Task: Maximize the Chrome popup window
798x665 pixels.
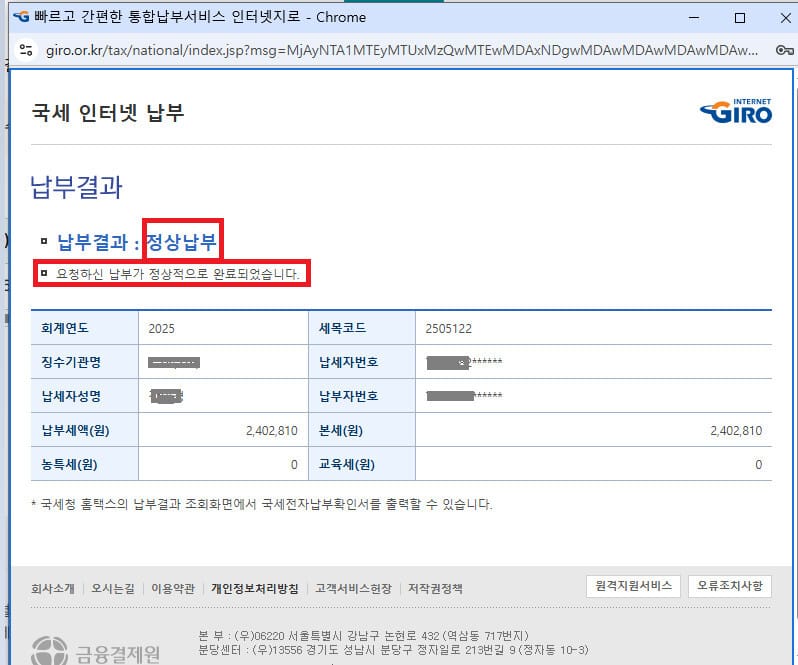Action: (740, 18)
